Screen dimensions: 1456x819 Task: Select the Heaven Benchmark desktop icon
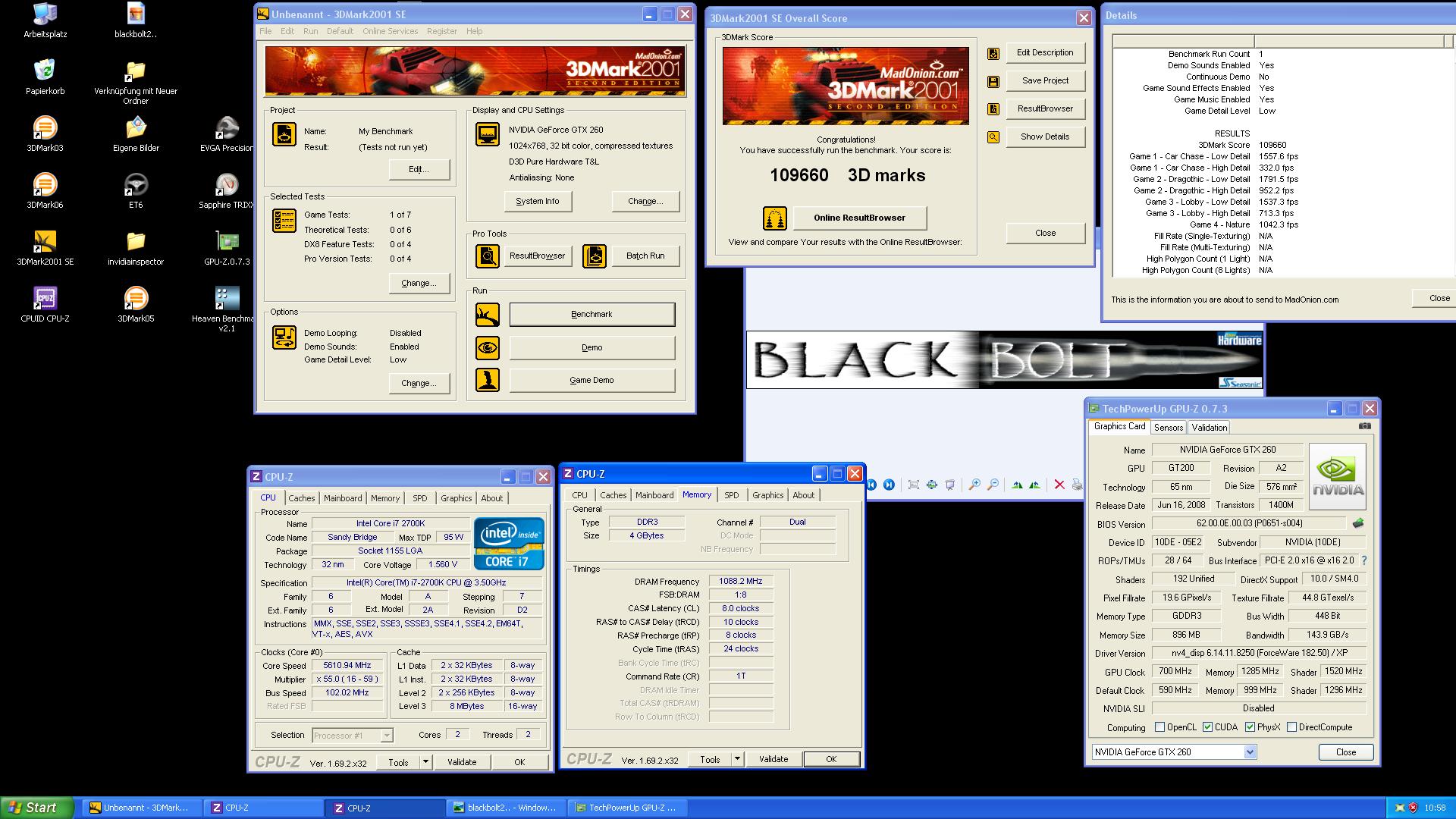click(227, 299)
